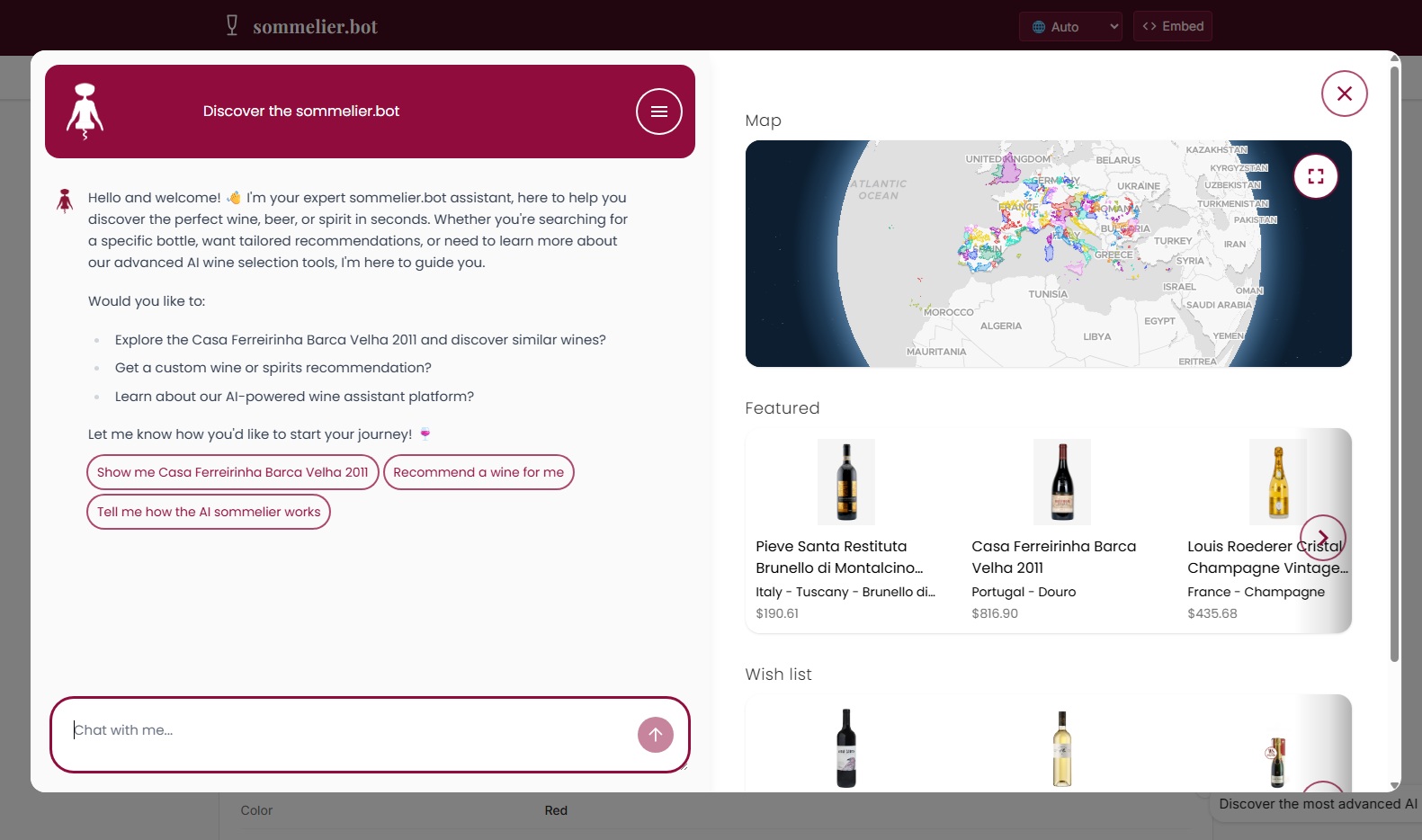Click the assistant avatar beside welcome message
This screenshot has height=840, width=1422.
(65, 201)
